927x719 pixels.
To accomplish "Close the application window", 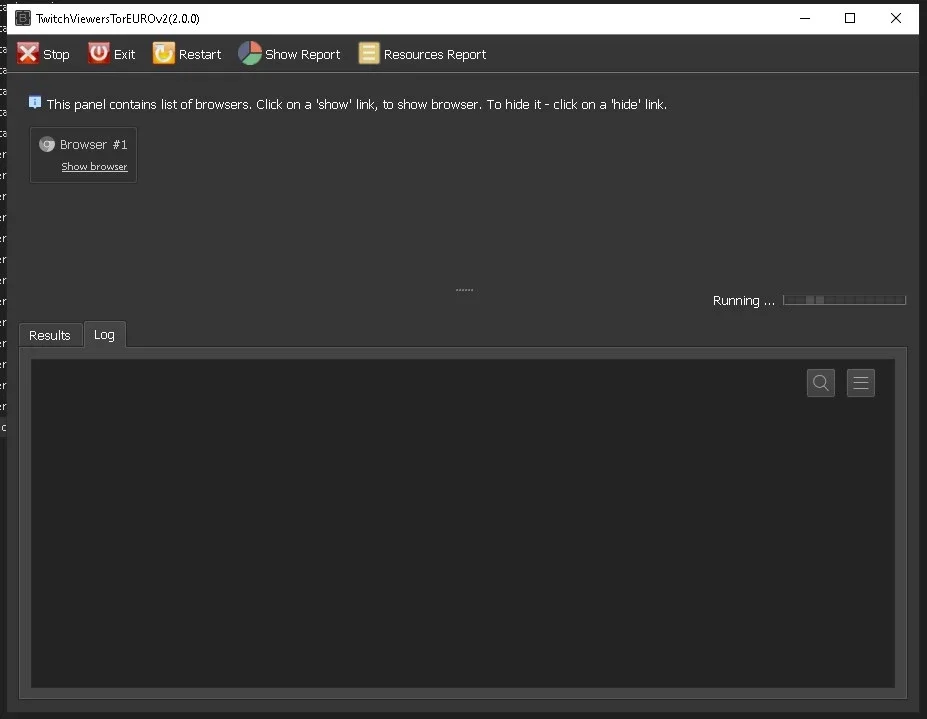I will (x=896, y=18).
